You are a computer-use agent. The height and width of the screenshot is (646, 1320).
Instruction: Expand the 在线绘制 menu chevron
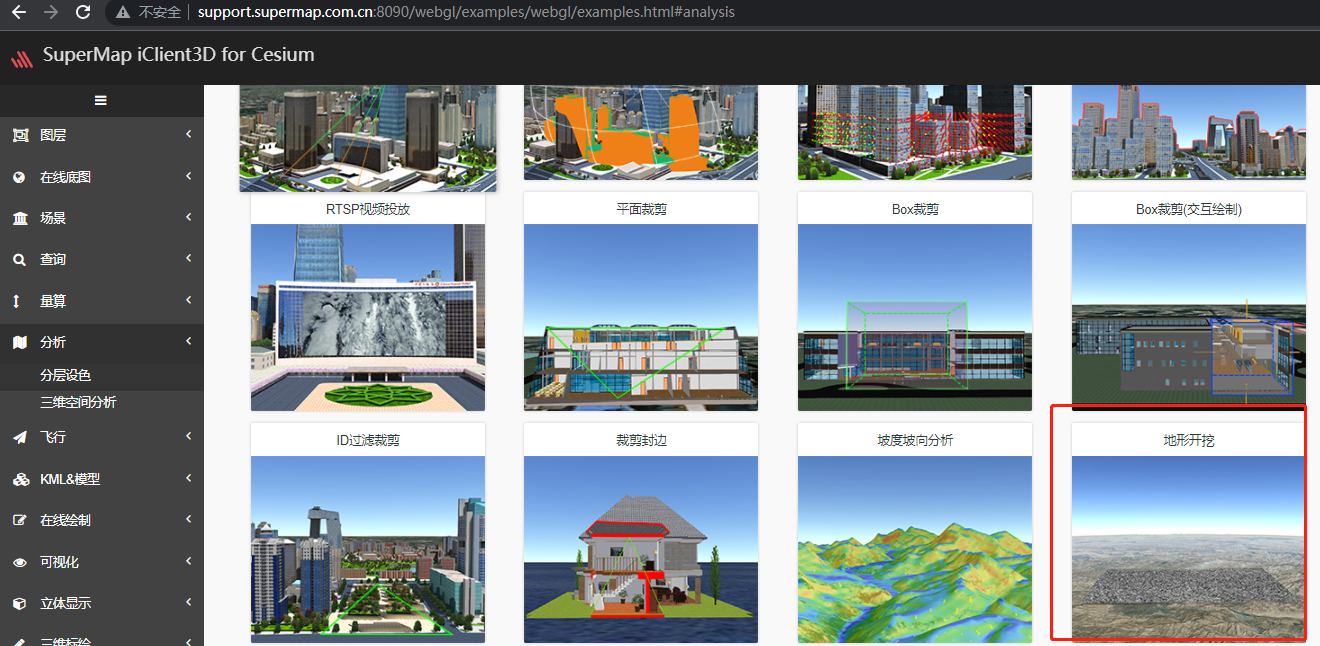(x=188, y=519)
